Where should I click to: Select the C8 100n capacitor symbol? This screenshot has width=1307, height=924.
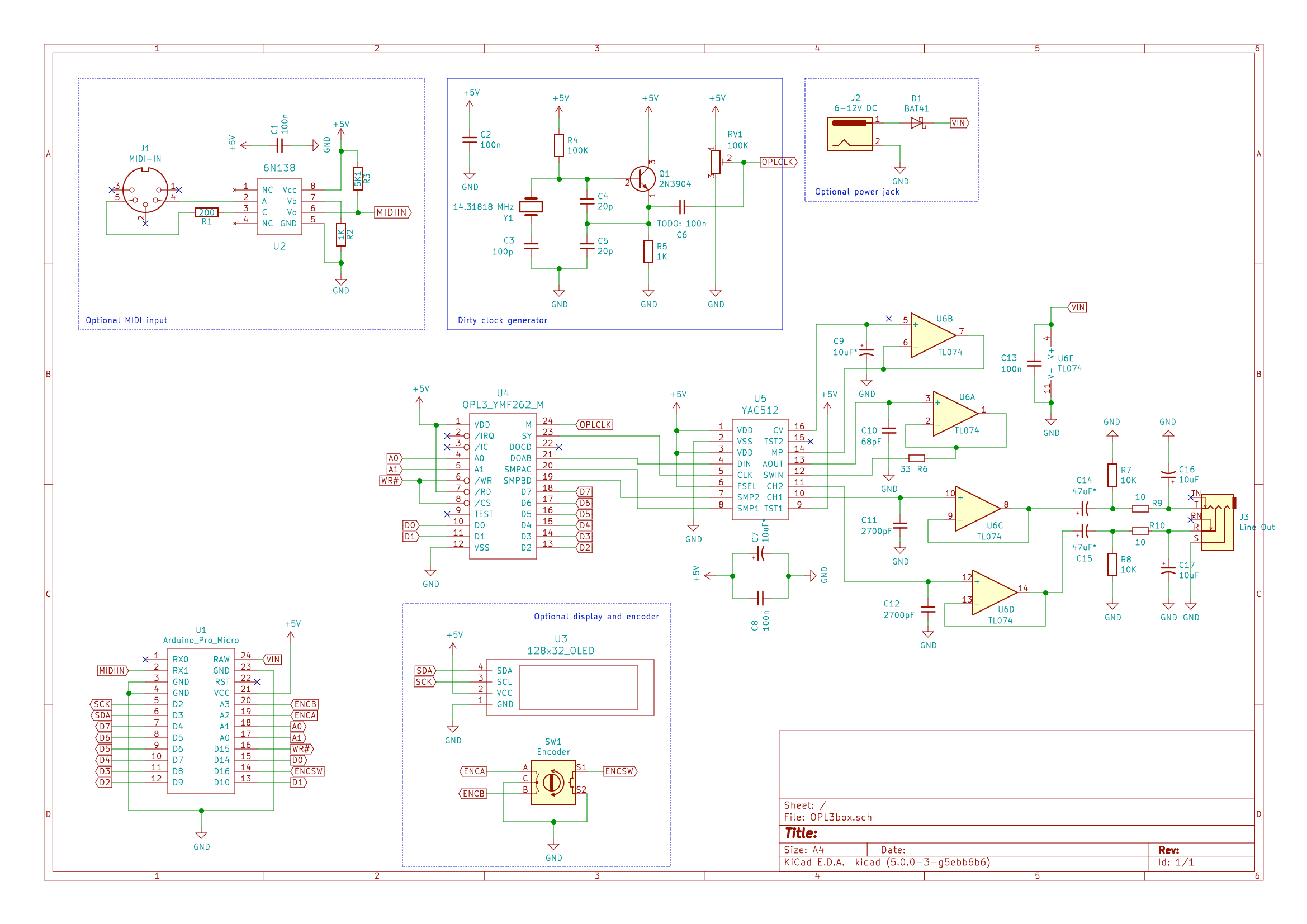tap(760, 598)
